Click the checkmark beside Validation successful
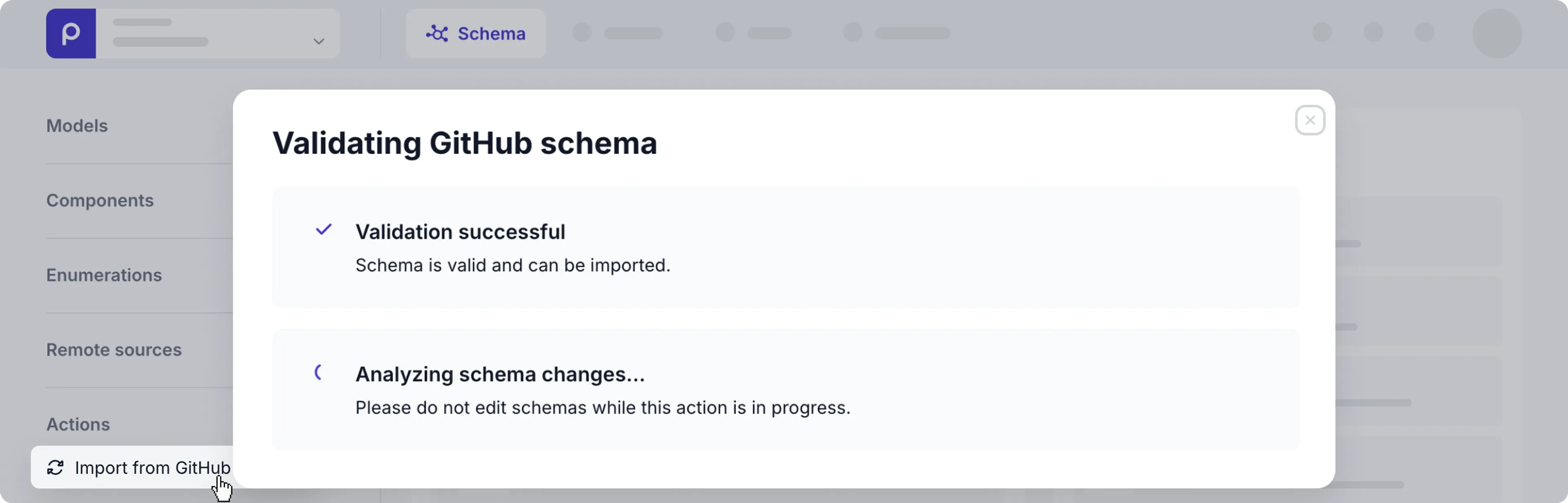This screenshot has height=503, width=1568. (x=323, y=230)
